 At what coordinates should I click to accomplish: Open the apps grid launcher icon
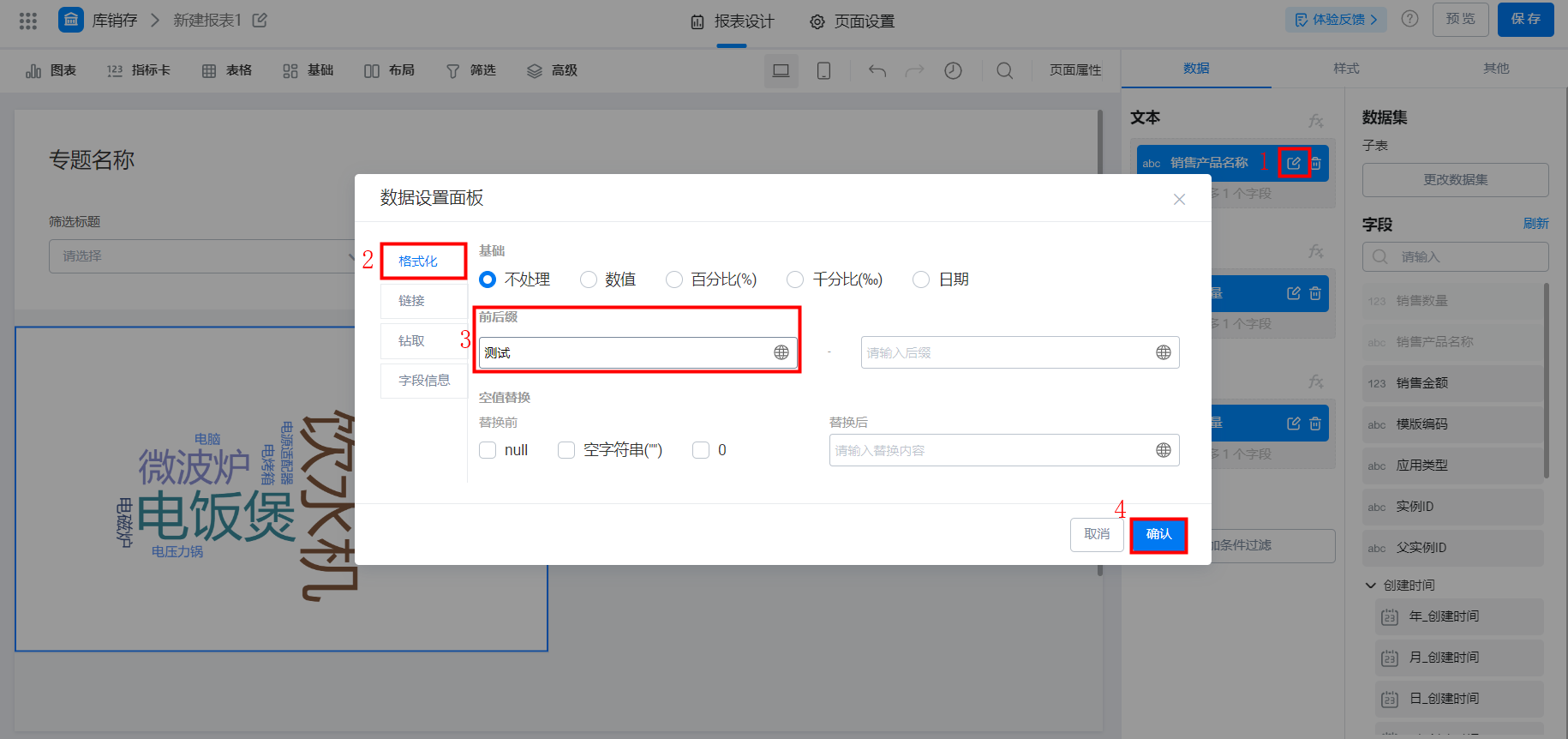point(28,21)
